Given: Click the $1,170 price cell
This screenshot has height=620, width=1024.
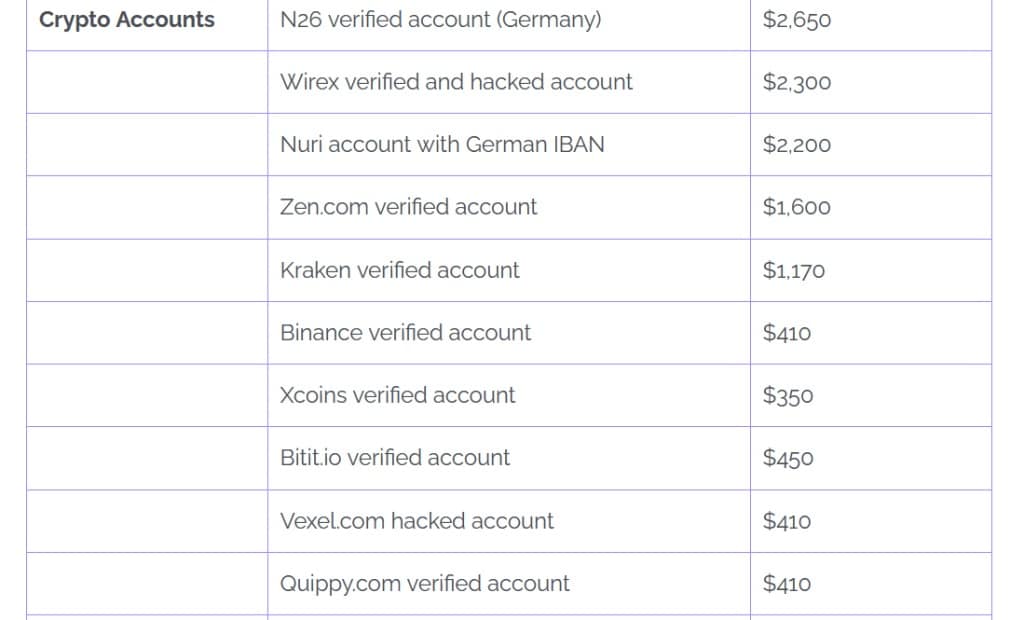Looking at the screenshot, I should pyautogui.click(x=793, y=270).
